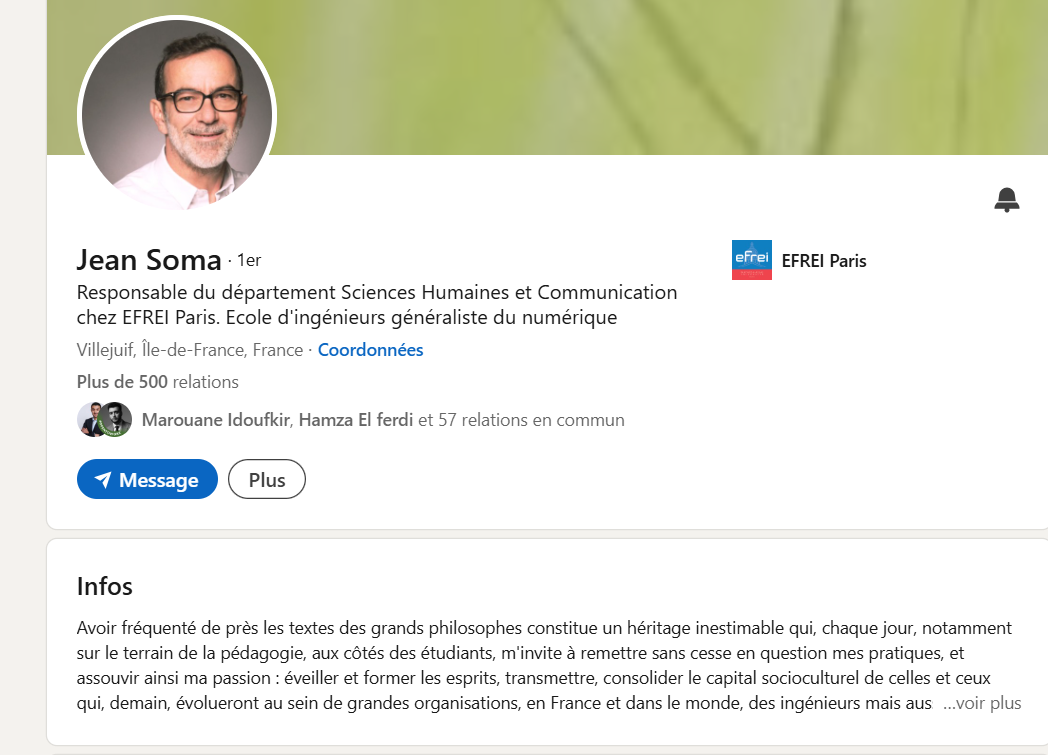Open the Coordonnées contact info link

coord(370,350)
